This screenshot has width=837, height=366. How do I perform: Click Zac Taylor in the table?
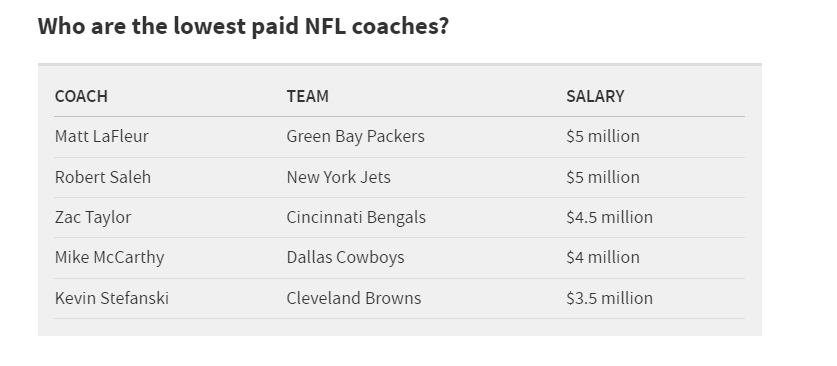pos(93,217)
